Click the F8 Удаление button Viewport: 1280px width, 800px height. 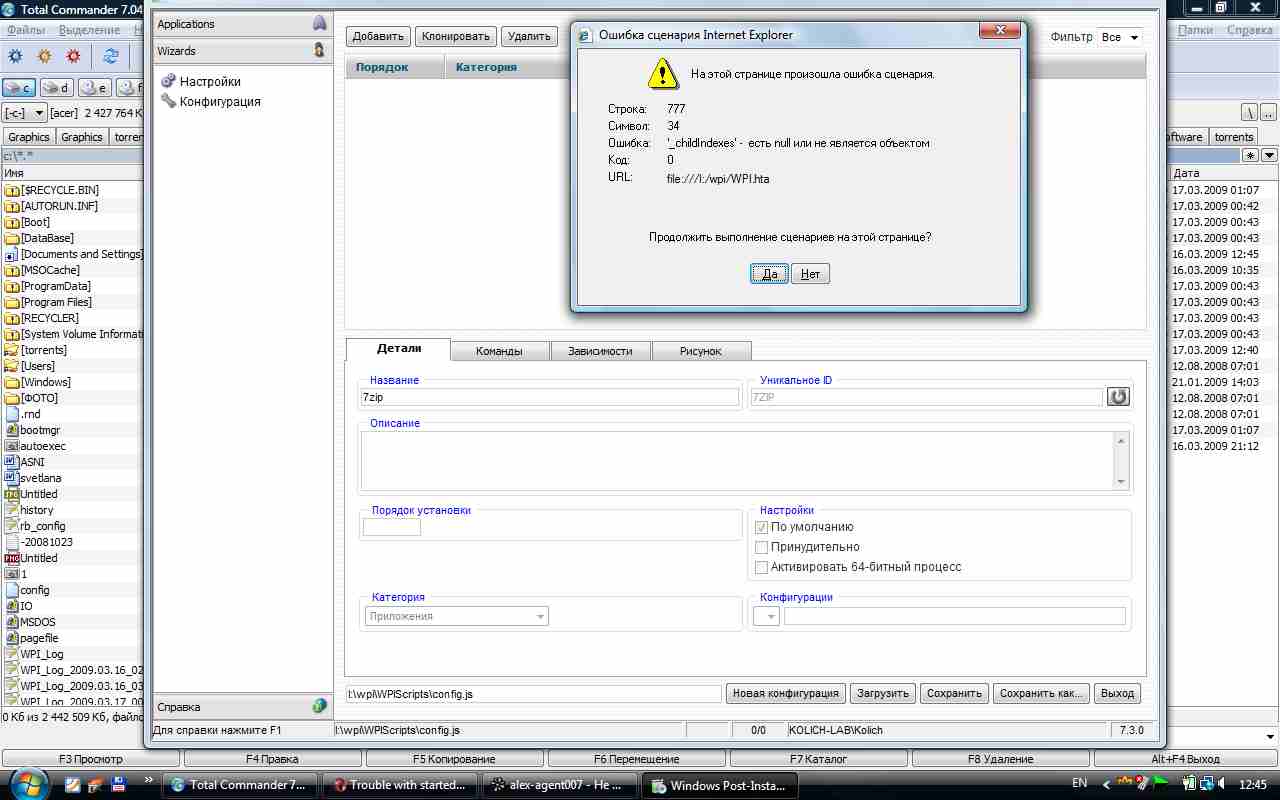point(1000,759)
